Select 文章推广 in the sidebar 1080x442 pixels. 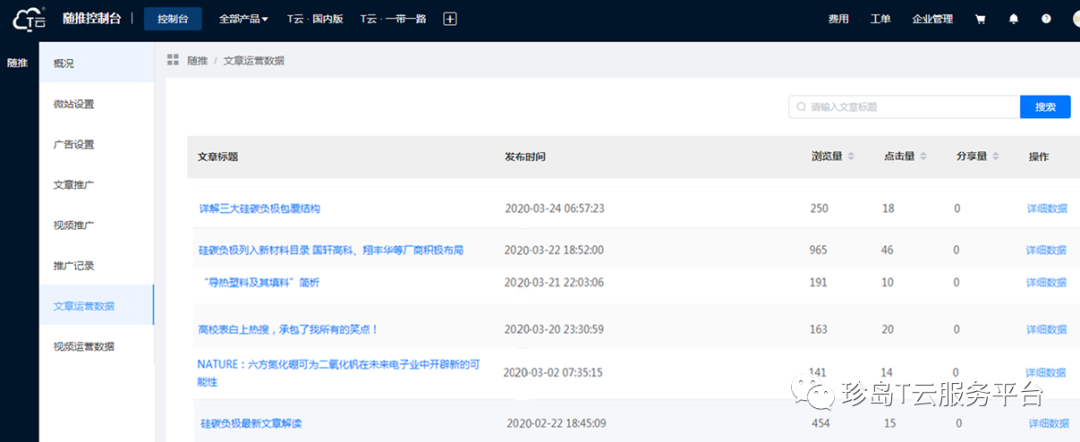(74, 185)
